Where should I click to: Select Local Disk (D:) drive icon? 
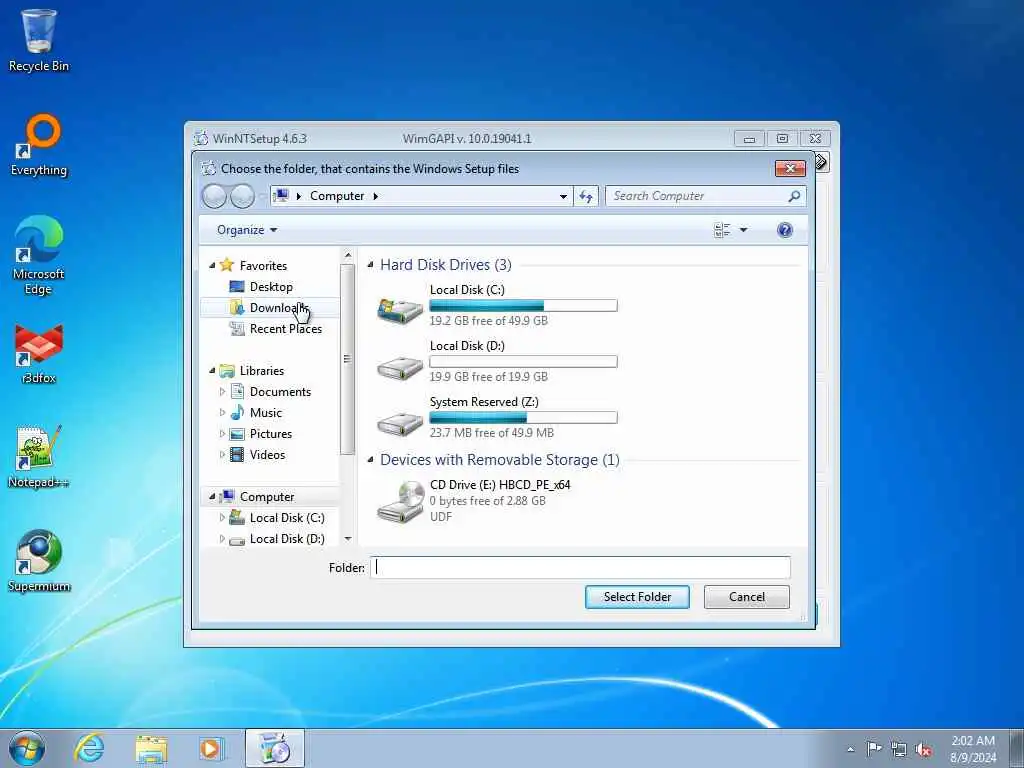point(400,368)
